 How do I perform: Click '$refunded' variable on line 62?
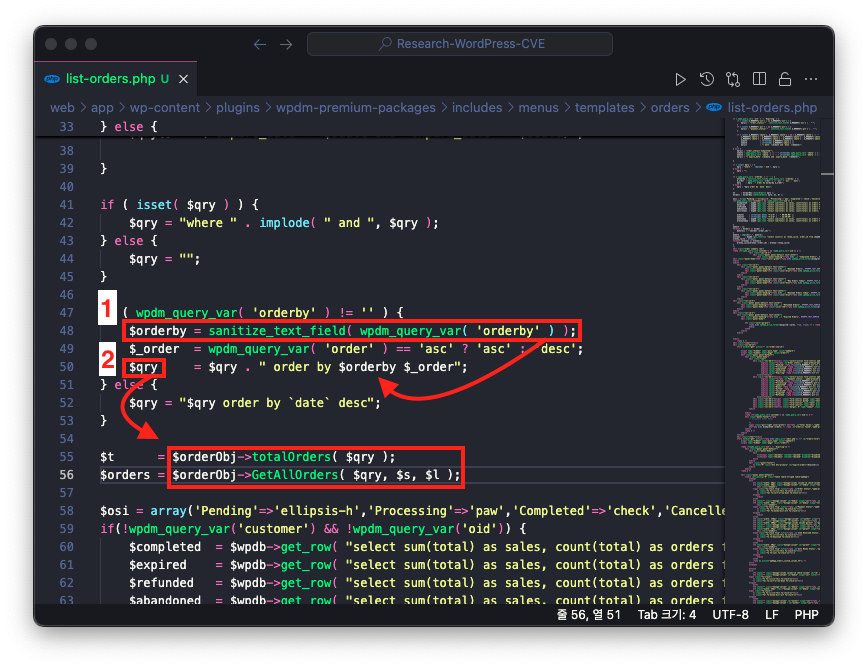coord(161,583)
